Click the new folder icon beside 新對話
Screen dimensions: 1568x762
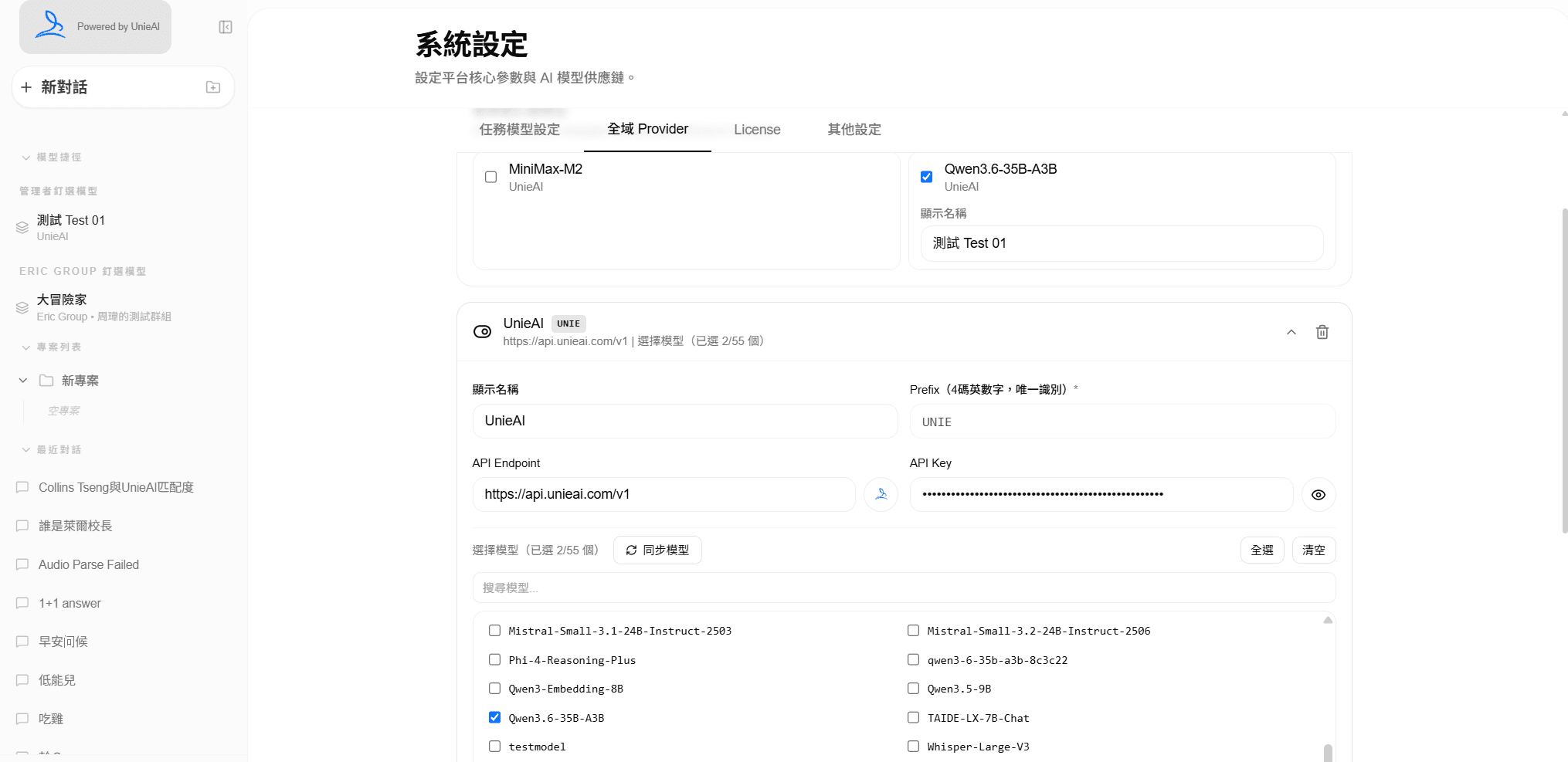click(213, 87)
